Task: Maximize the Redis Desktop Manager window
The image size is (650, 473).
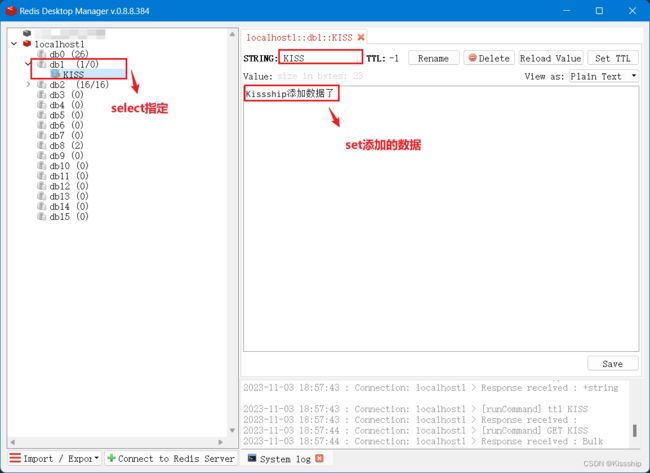Action: (x=599, y=11)
